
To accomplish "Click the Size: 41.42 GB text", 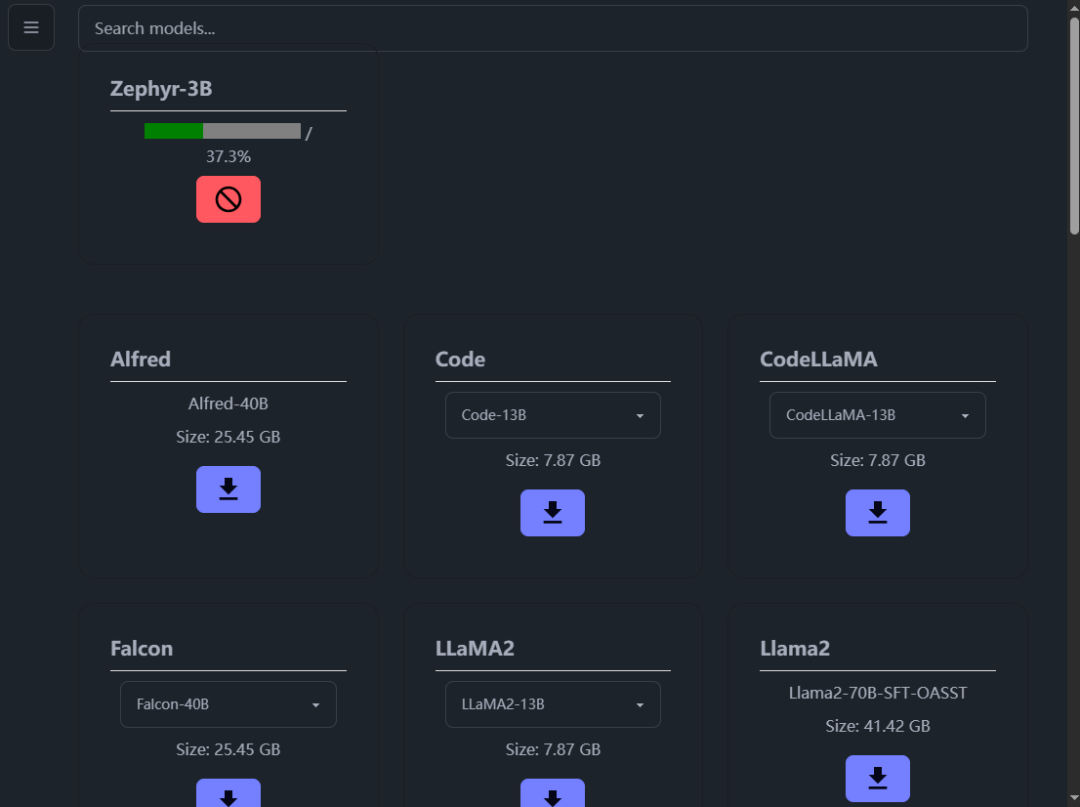I will pyautogui.click(x=878, y=726).
